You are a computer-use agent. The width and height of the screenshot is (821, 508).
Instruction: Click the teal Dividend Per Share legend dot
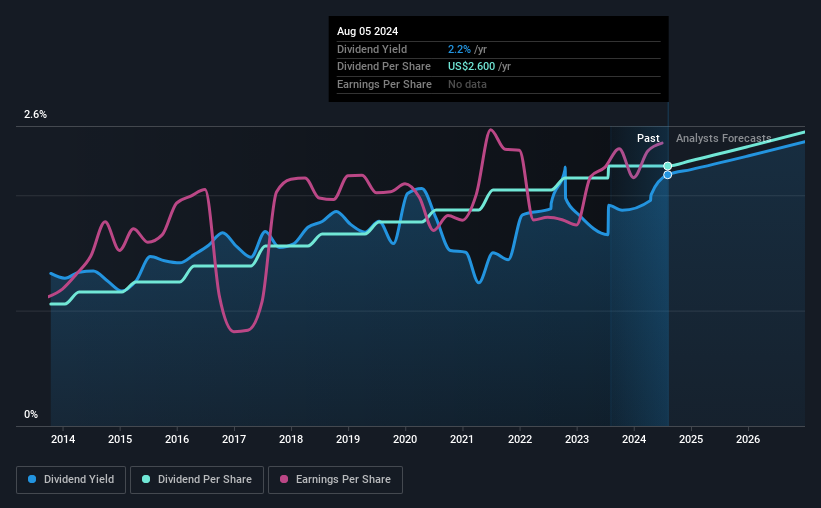(146, 479)
